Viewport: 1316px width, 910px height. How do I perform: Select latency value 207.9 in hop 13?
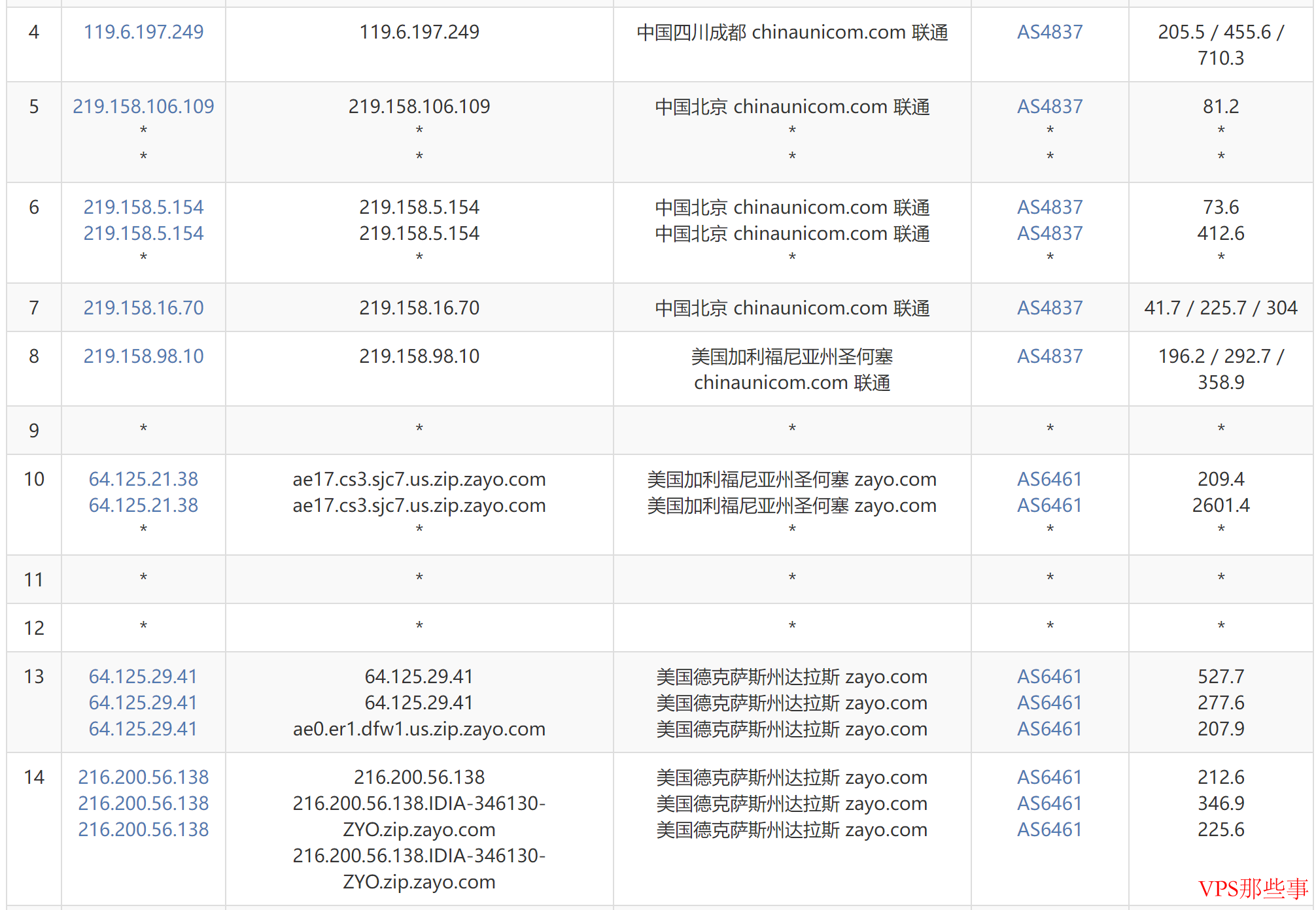pos(1221,729)
